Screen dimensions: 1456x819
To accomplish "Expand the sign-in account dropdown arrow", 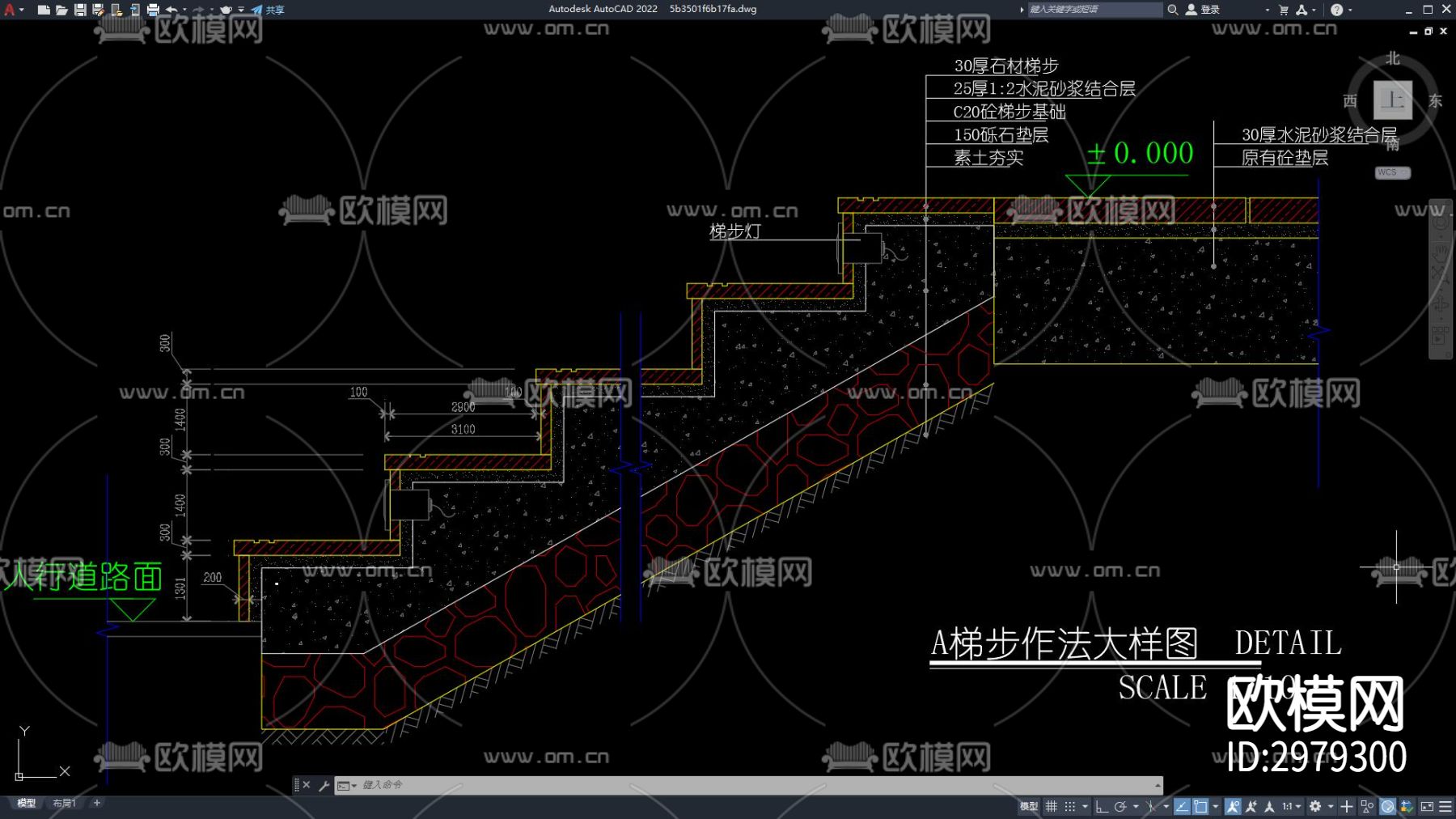I will (x=1267, y=10).
